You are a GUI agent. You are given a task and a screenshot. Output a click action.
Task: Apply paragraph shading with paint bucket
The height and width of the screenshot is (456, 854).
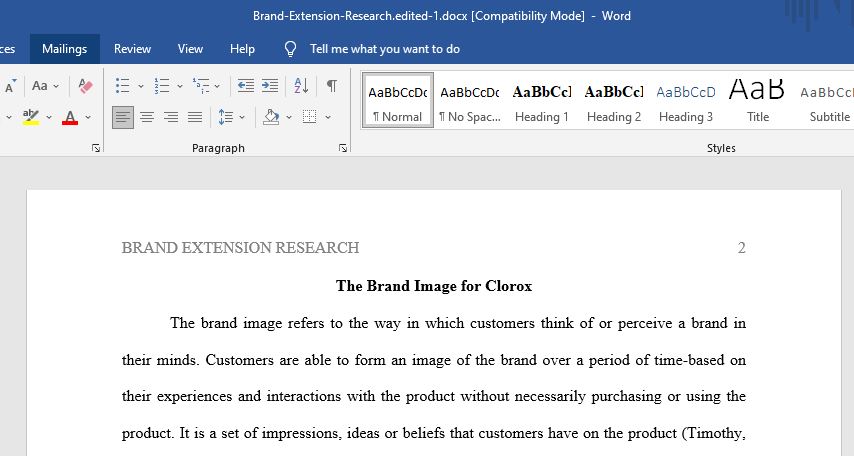coord(271,117)
